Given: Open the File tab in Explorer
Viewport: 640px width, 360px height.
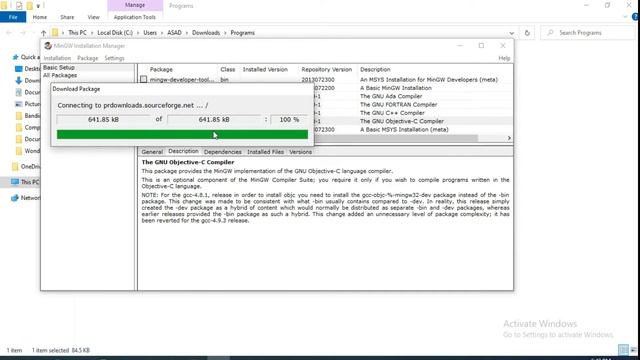Looking at the screenshot, I should pos(13,17).
